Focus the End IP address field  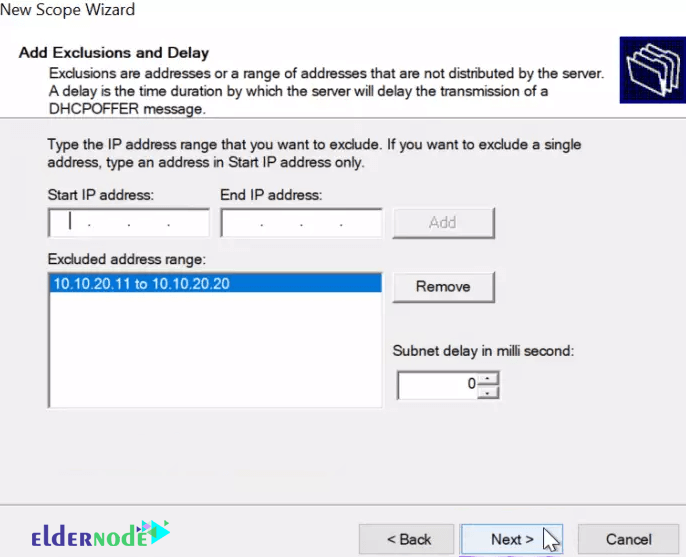click(301, 223)
